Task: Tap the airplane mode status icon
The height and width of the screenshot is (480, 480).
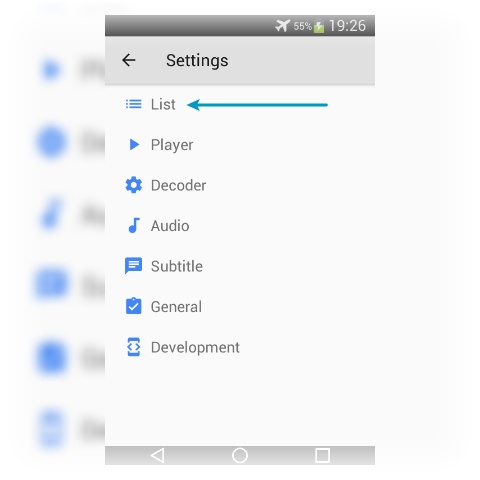Action: (x=283, y=26)
